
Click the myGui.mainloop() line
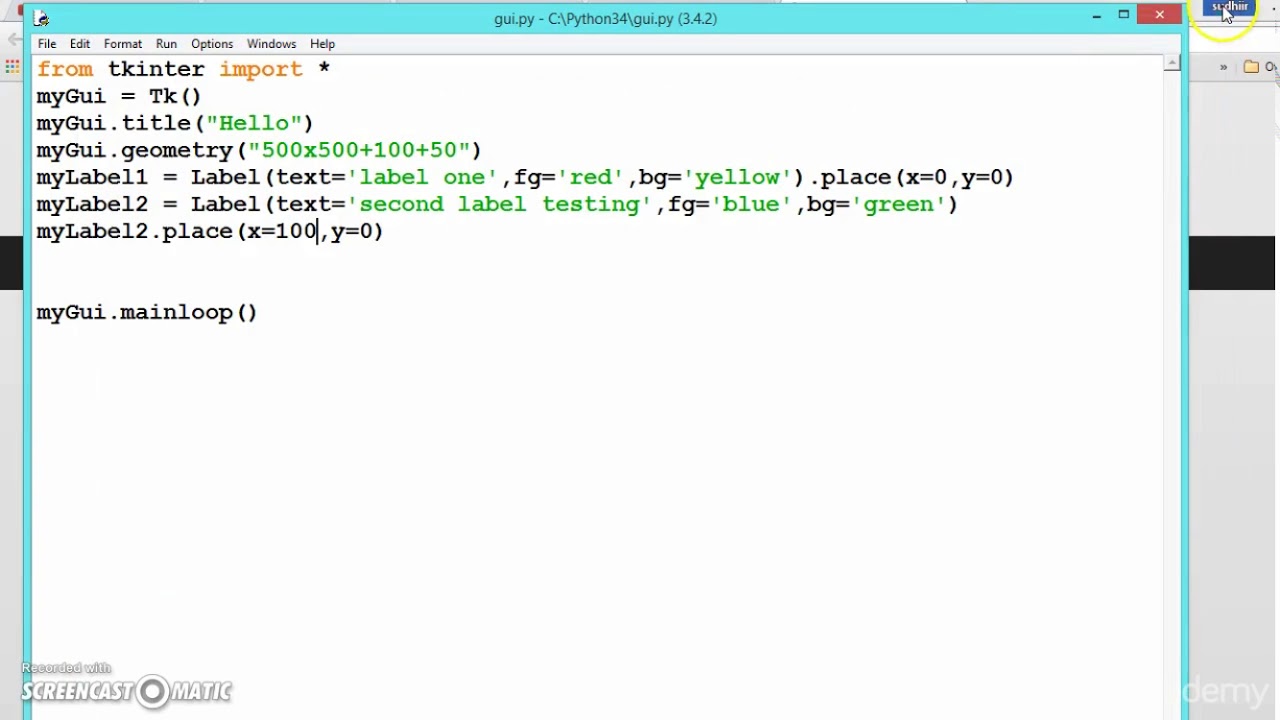point(147,312)
